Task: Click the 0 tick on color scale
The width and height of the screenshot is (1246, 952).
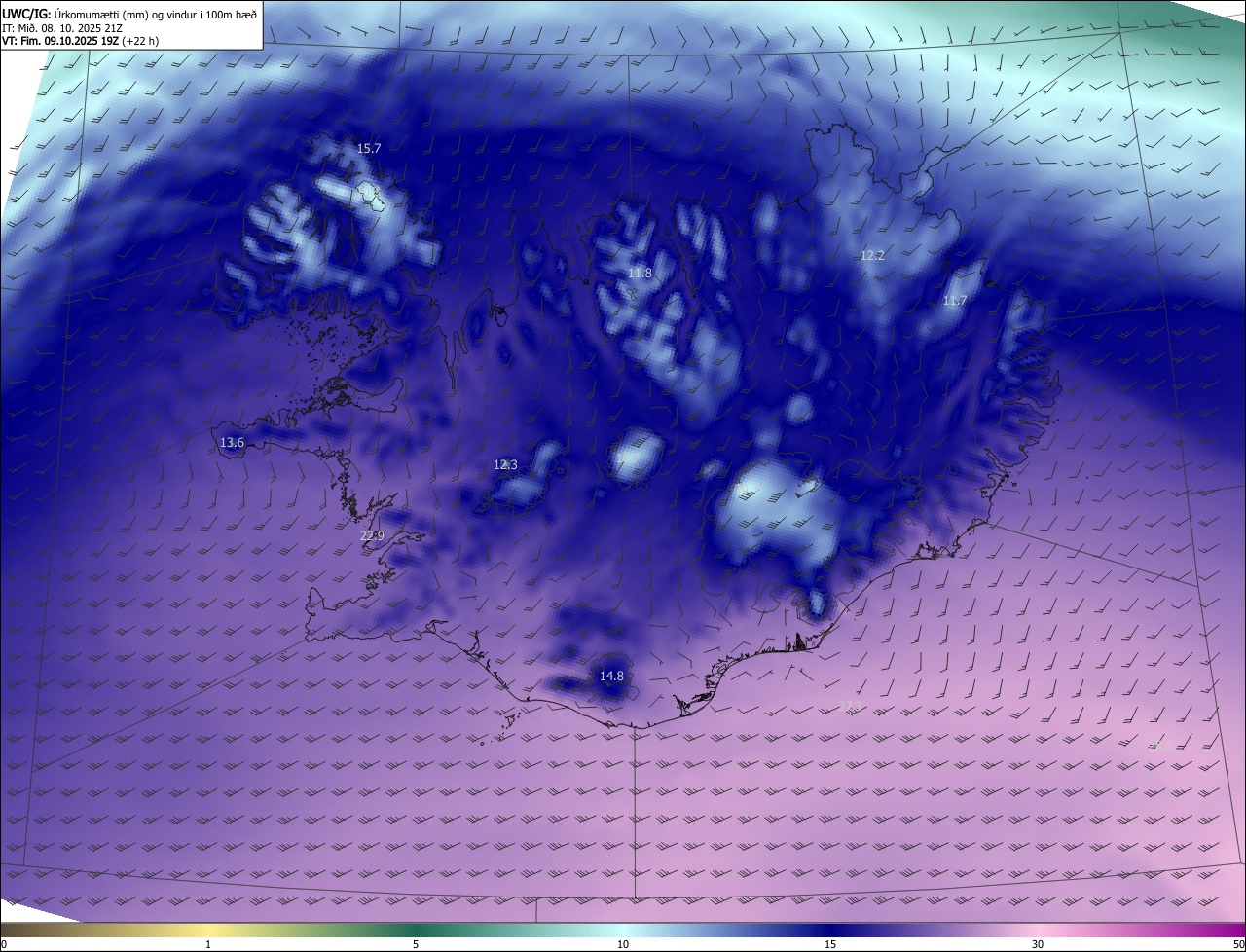Action: click(4, 944)
